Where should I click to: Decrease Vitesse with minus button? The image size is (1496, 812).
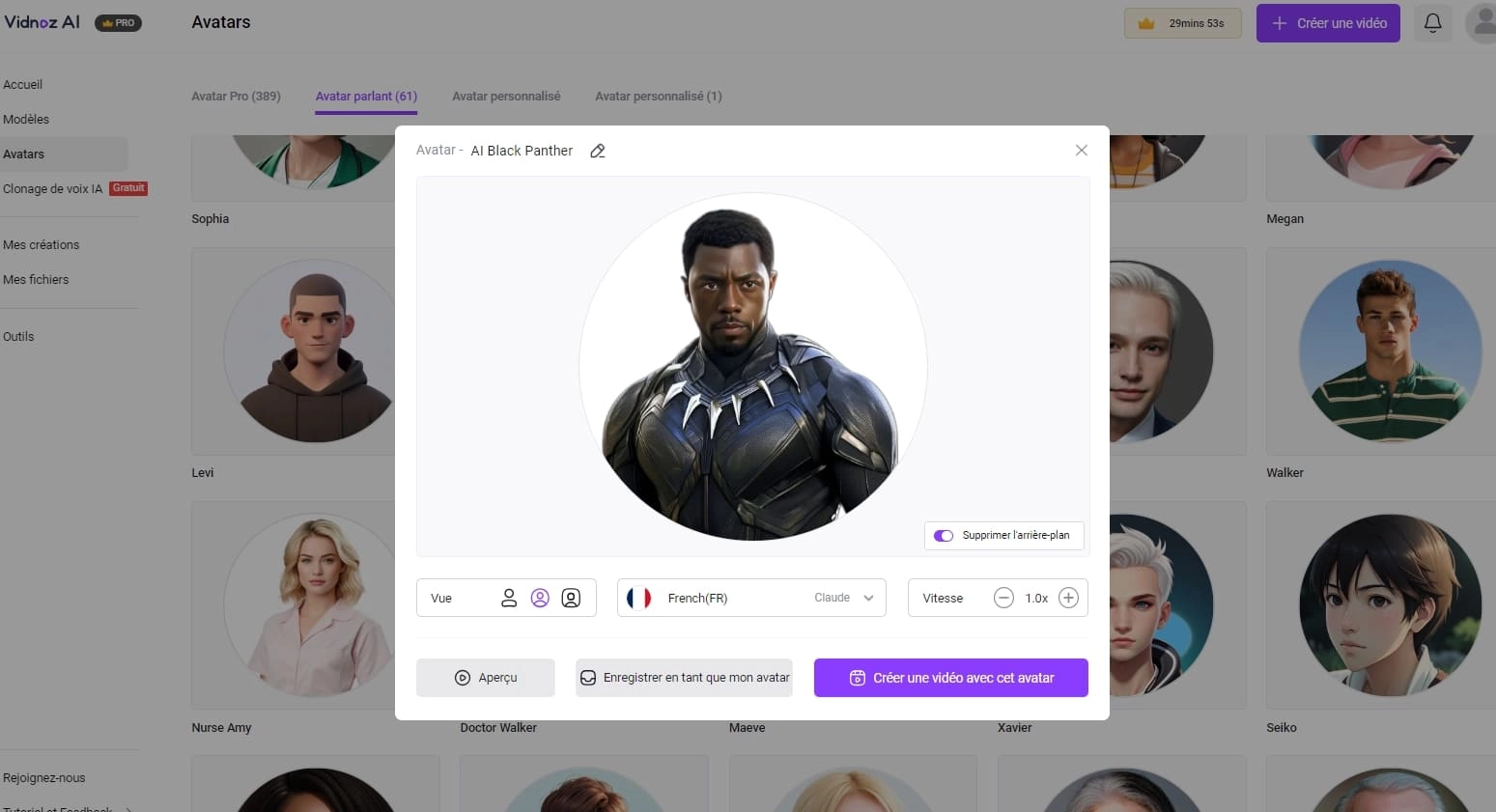(1003, 598)
